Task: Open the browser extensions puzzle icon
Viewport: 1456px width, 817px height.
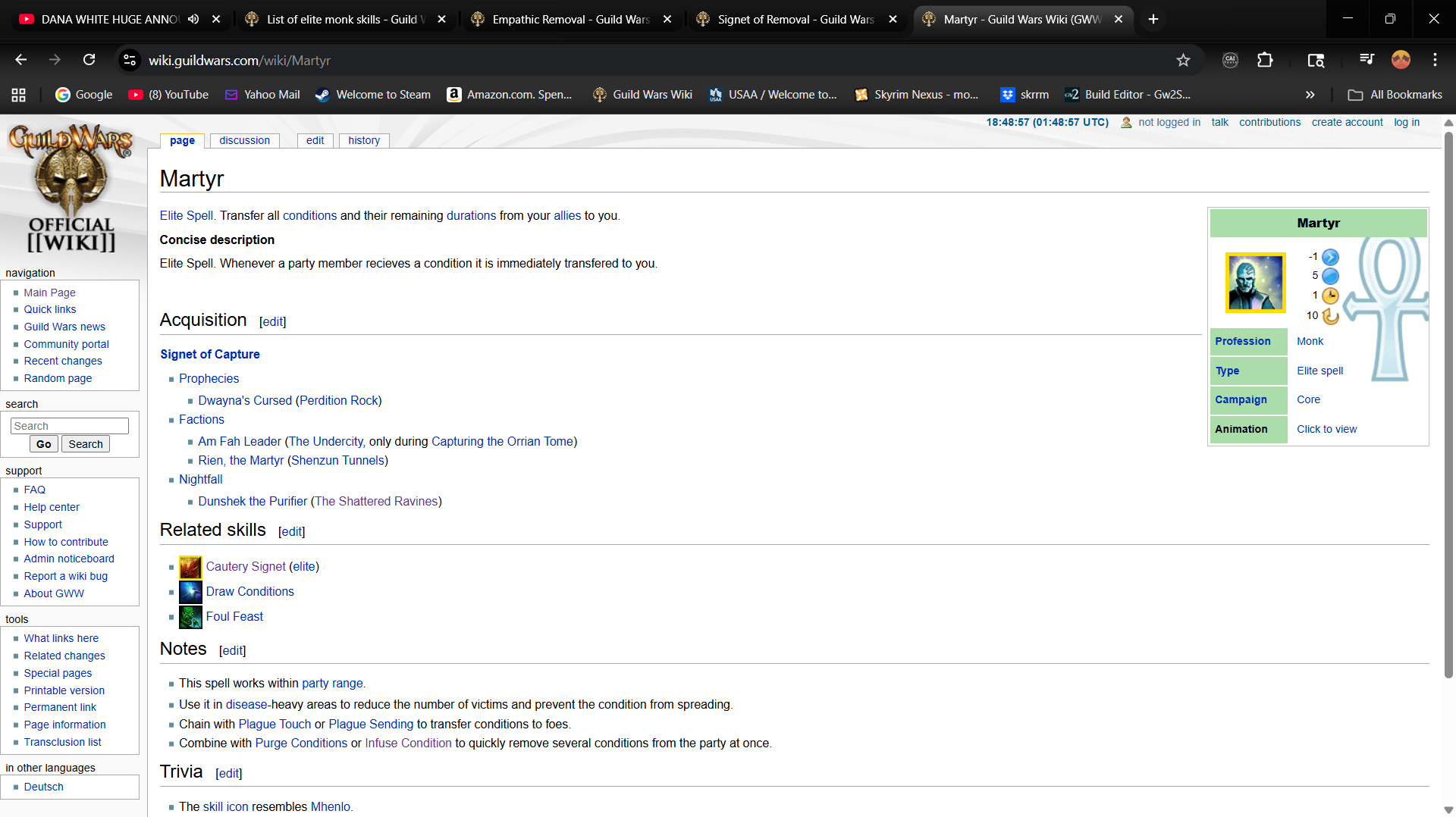Action: [1265, 60]
